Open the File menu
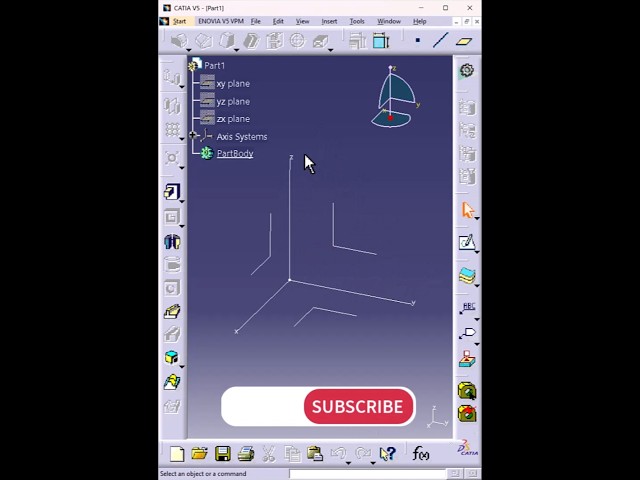 tap(256, 21)
